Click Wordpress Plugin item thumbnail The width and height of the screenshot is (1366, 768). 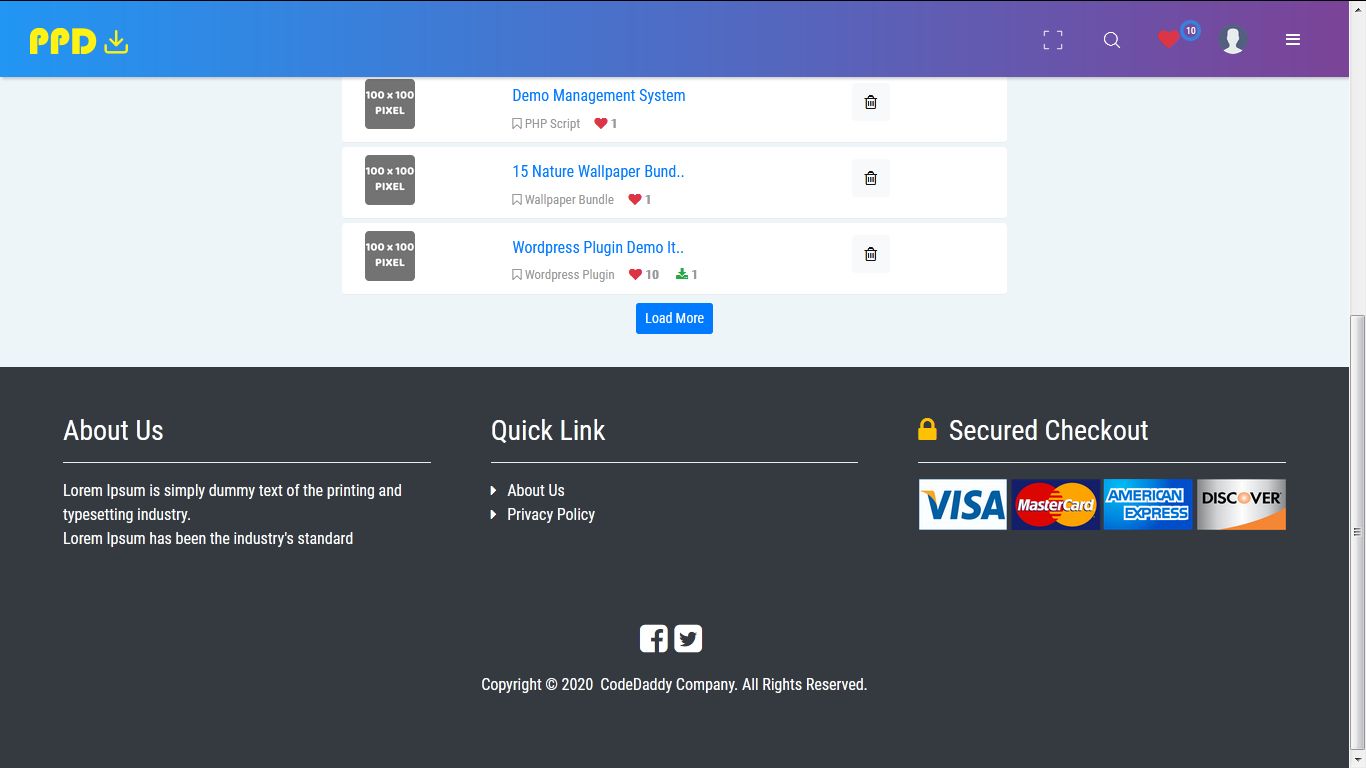click(390, 255)
